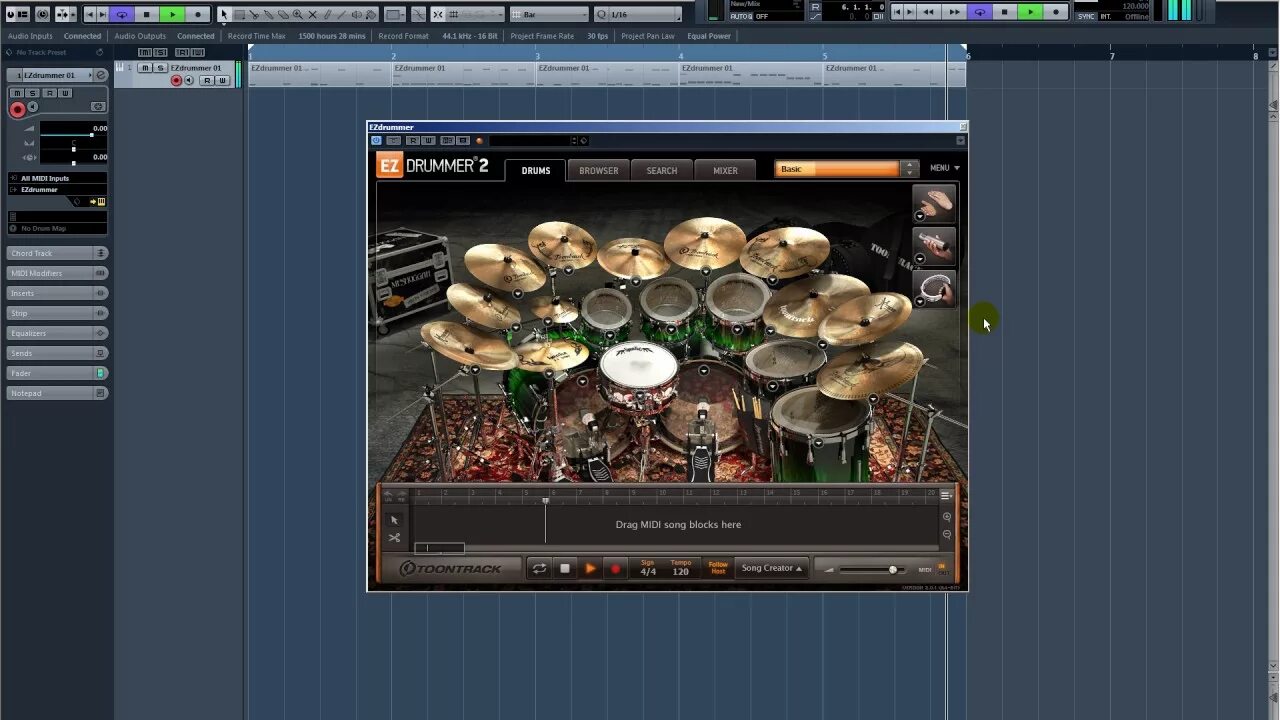
Task: Click the No Drum Map selector
Action: [57, 229]
